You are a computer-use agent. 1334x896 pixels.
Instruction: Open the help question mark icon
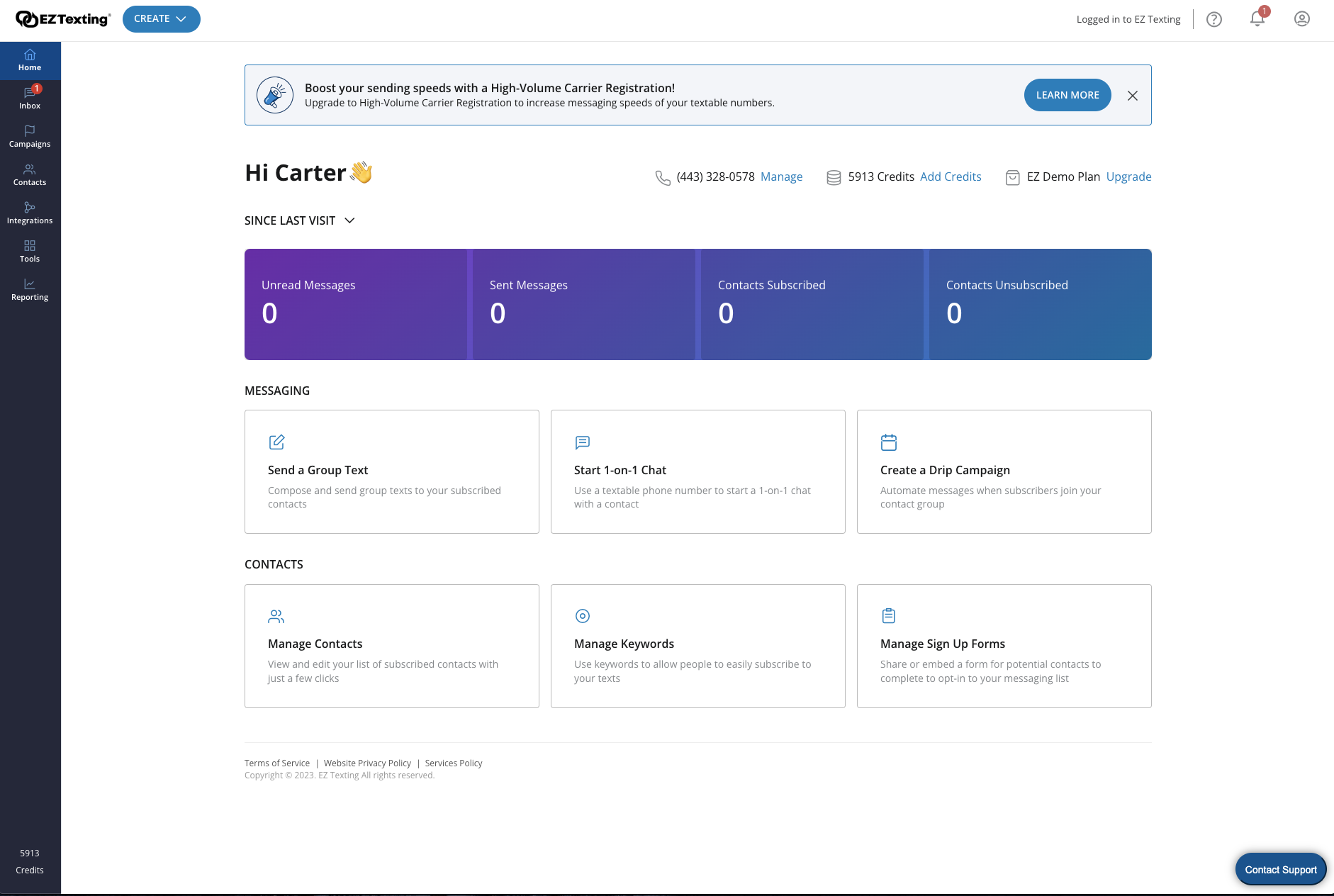(x=1214, y=19)
